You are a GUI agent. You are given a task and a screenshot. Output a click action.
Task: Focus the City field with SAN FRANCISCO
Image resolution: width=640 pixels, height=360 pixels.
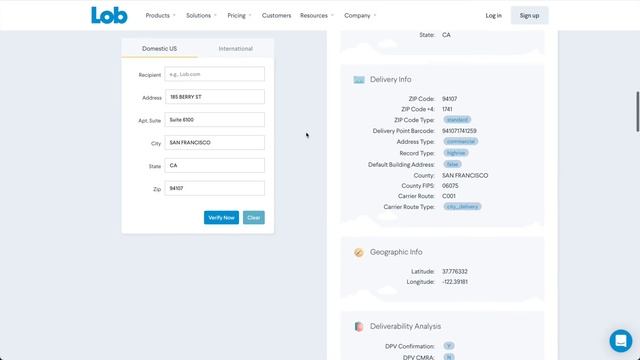(x=215, y=142)
